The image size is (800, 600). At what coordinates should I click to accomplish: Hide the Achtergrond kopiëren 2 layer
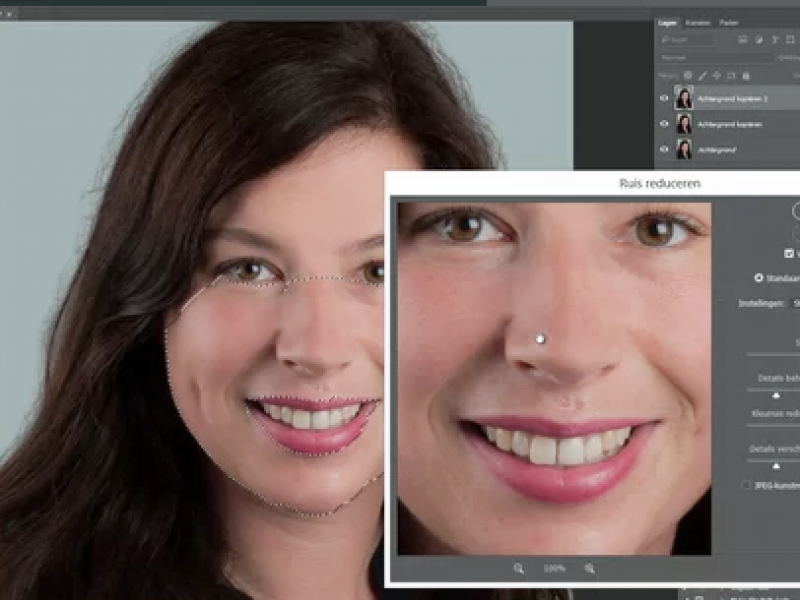pyautogui.click(x=664, y=98)
